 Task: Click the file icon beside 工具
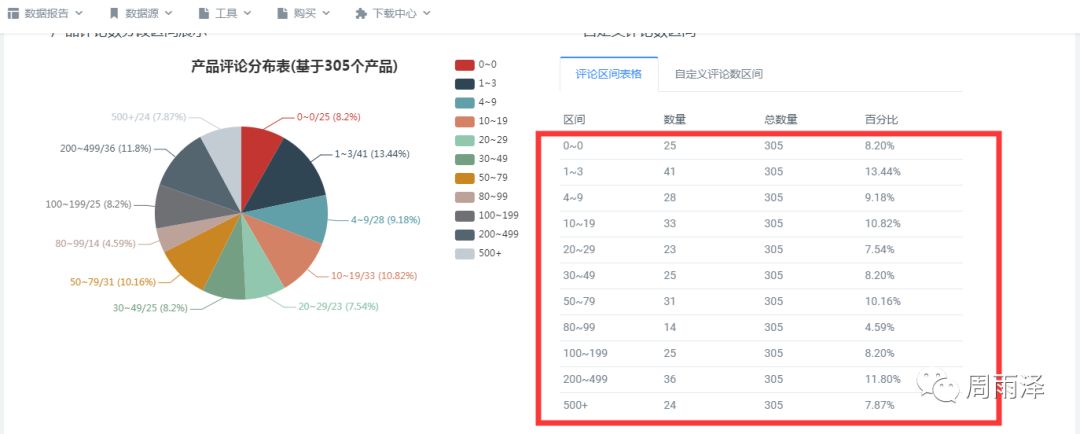[x=204, y=14]
